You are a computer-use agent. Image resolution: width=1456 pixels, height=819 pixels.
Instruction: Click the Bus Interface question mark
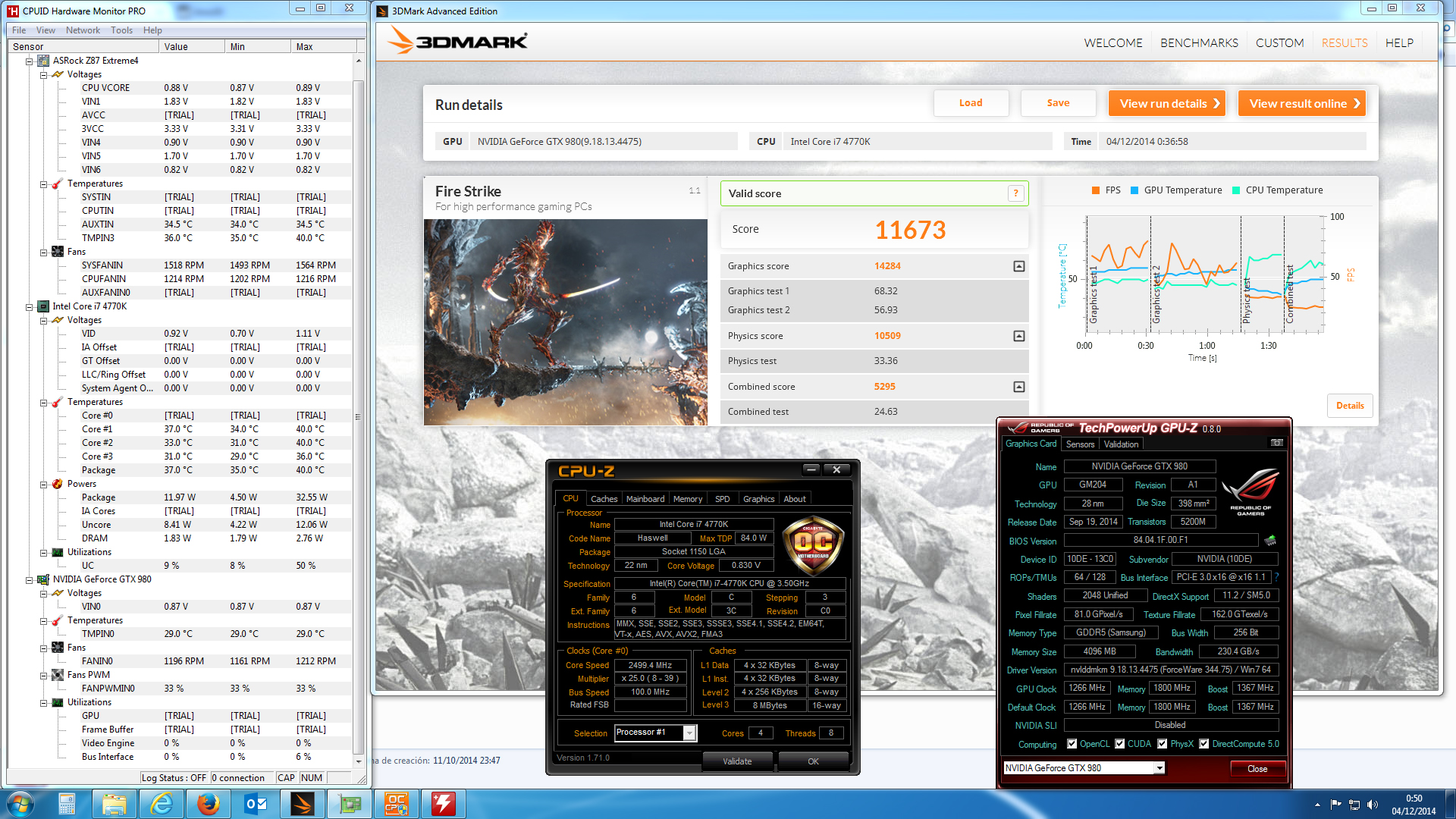1277,577
